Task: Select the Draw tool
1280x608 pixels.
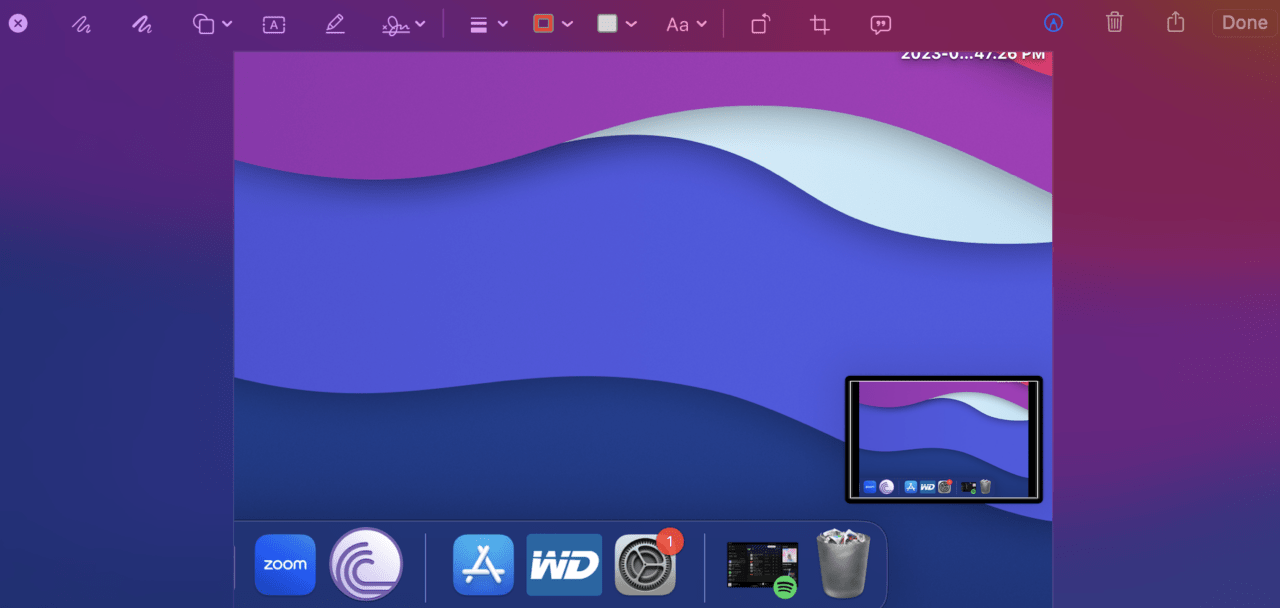Action: tap(142, 24)
